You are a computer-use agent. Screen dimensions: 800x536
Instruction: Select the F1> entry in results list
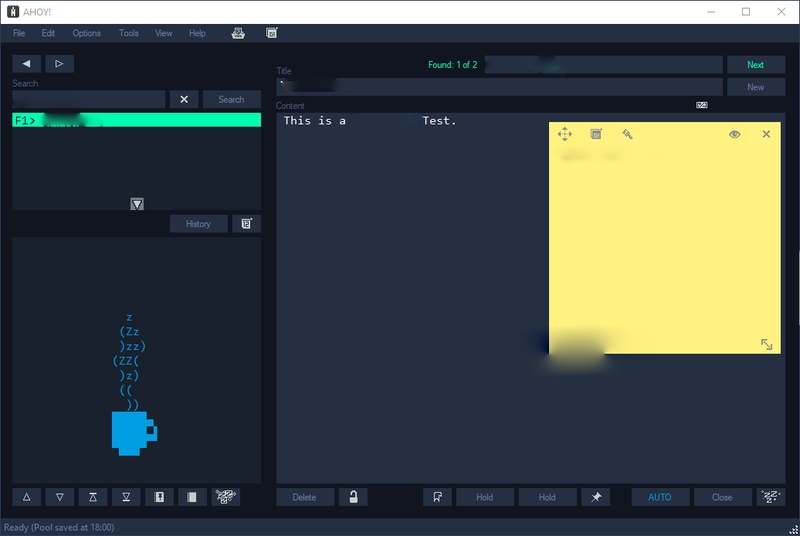pos(136,120)
